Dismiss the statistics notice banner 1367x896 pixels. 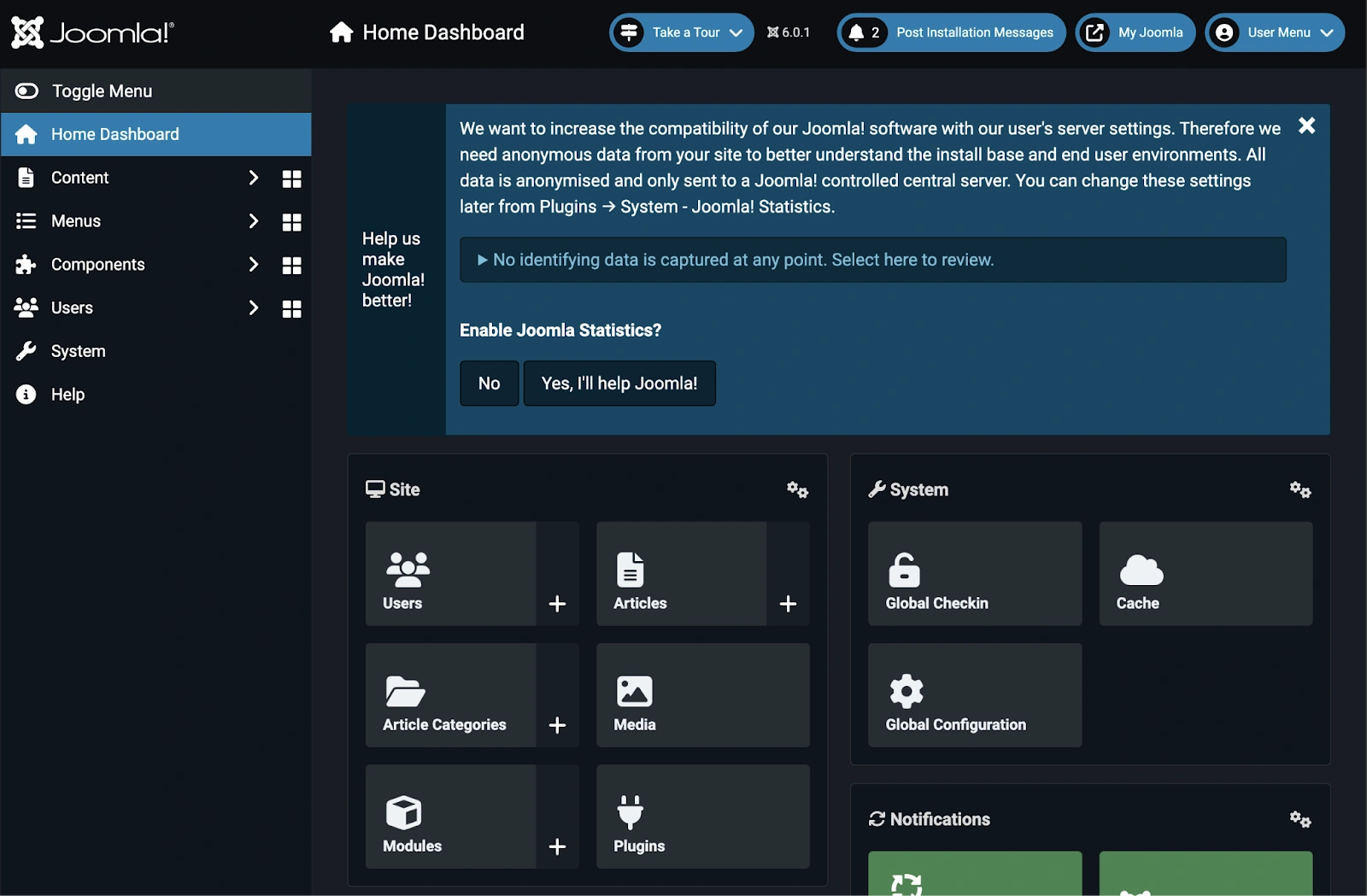click(x=1306, y=126)
